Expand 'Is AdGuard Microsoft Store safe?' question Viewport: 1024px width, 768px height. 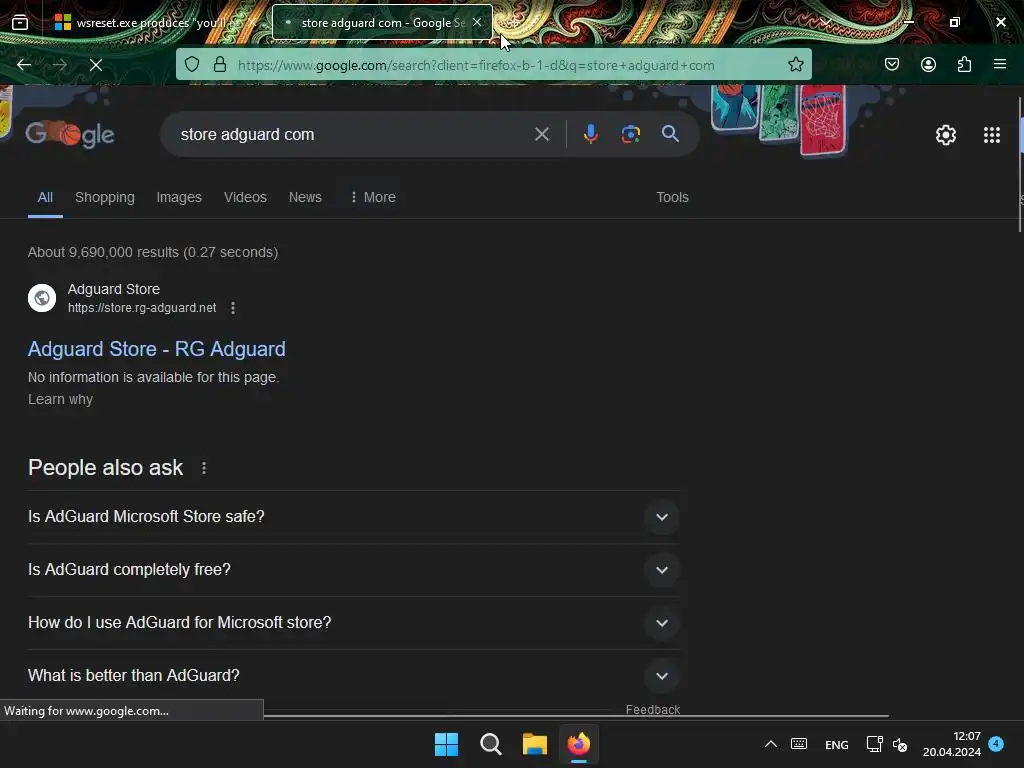click(x=354, y=517)
